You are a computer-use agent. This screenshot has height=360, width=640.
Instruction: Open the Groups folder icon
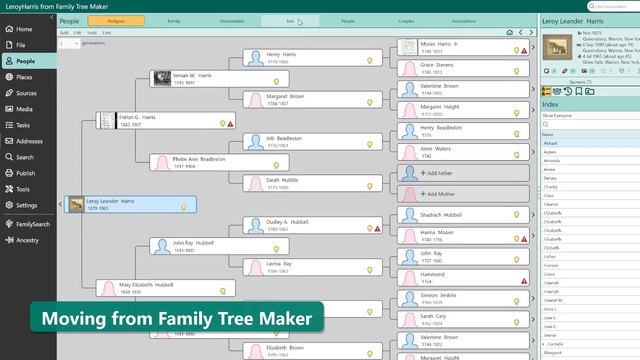click(x=590, y=91)
